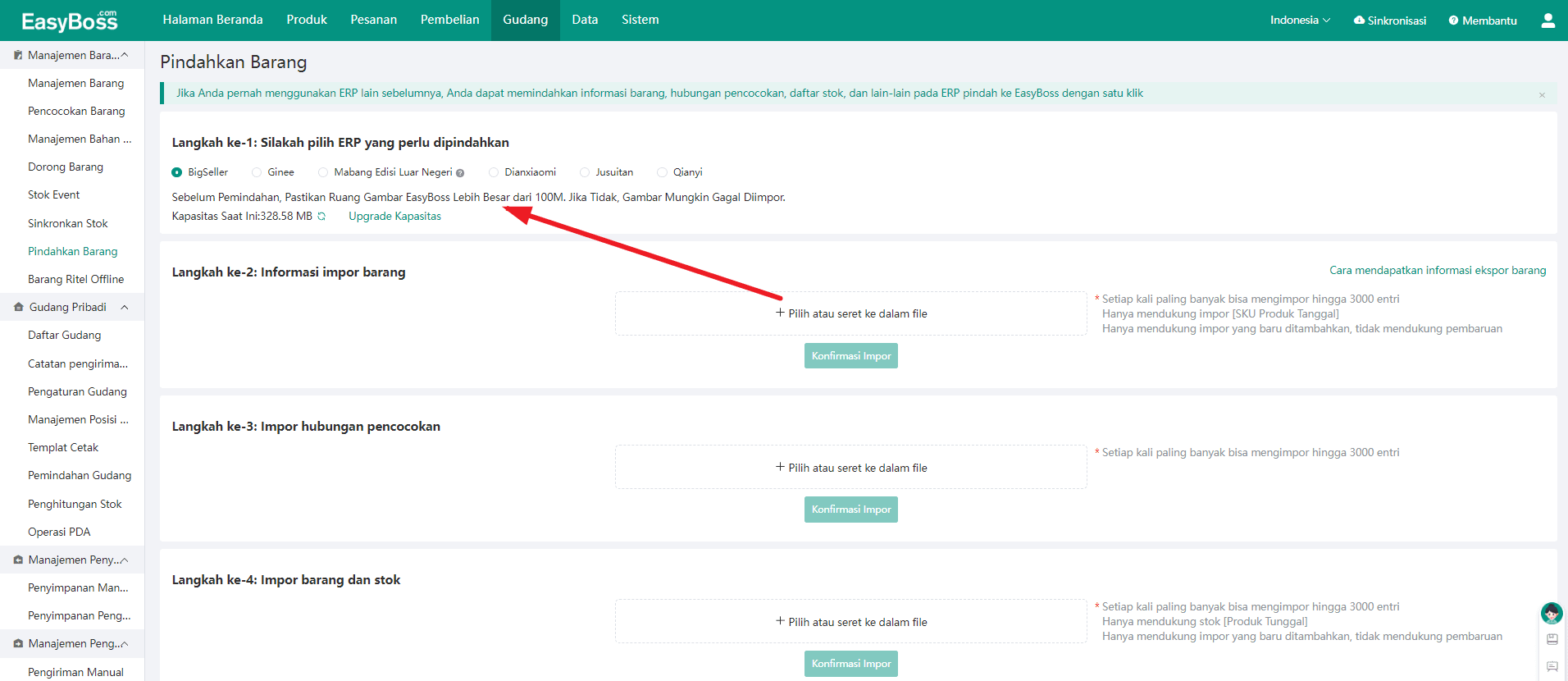Open Daftar Gudang in sidebar
The height and width of the screenshot is (681, 1568).
(64, 335)
